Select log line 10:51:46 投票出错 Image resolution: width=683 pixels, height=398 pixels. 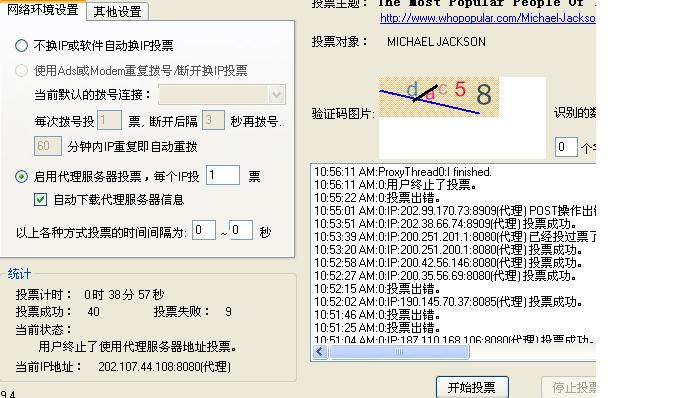pyautogui.click(x=377, y=315)
